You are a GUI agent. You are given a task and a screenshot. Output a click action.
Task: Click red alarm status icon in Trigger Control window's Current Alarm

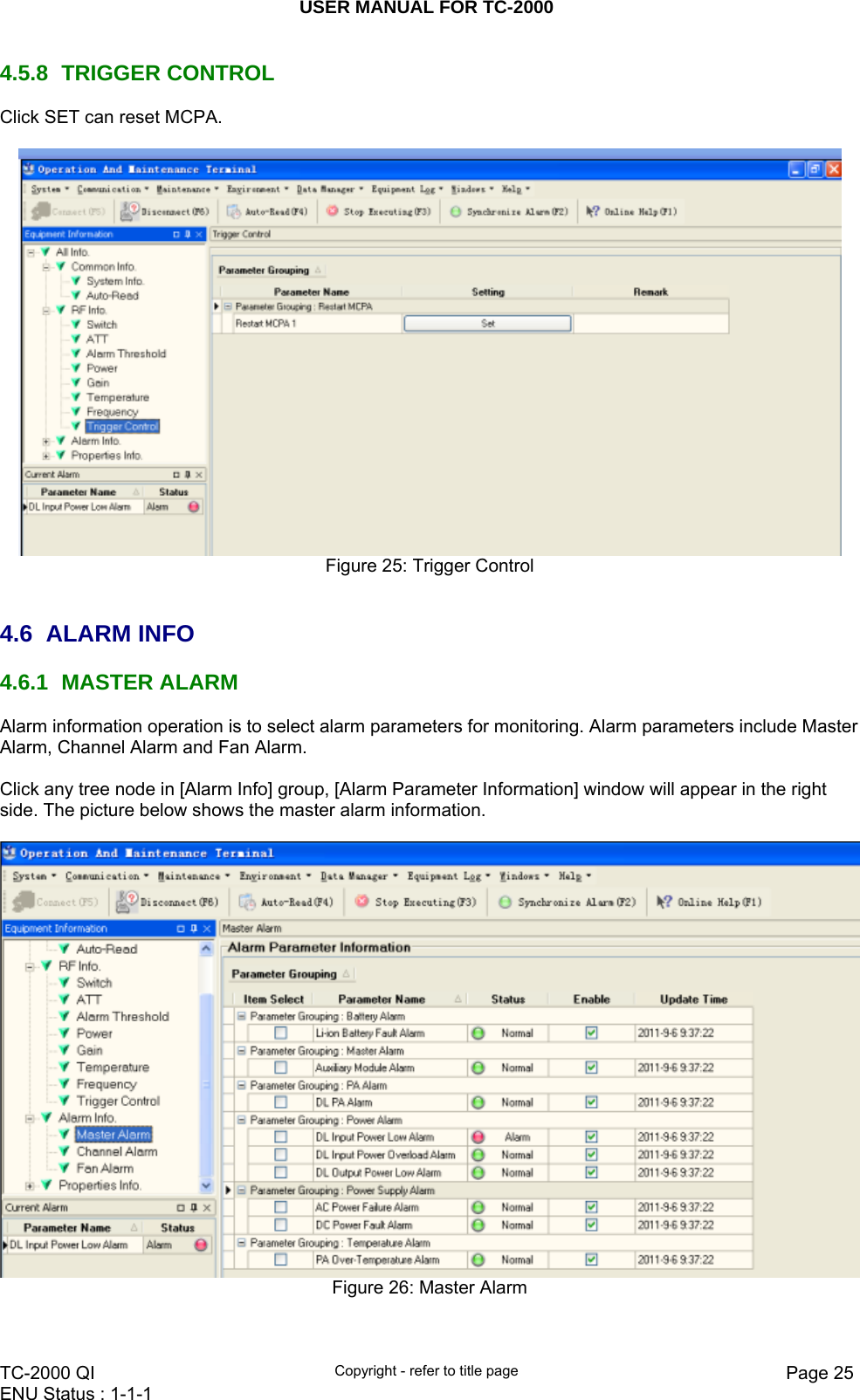click(x=194, y=506)
